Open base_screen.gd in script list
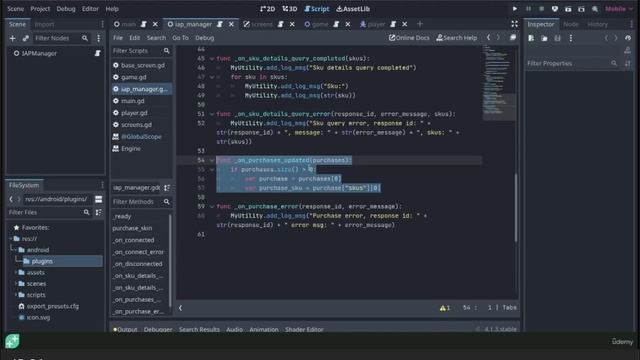The height and width of the screenshot is (360, 640). pos(142,65)
